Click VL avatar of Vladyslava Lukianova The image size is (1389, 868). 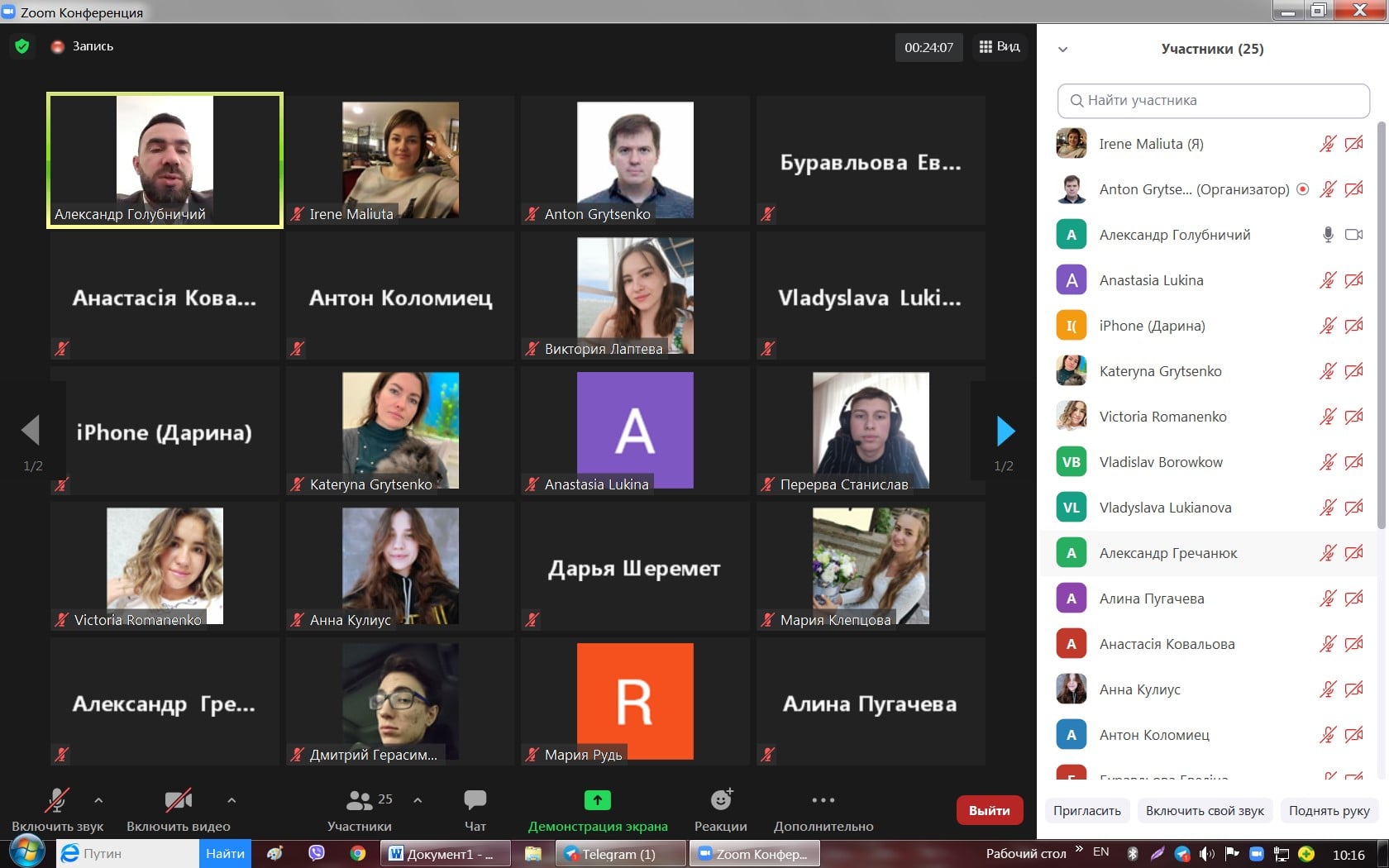click(x=1072, y=508)
